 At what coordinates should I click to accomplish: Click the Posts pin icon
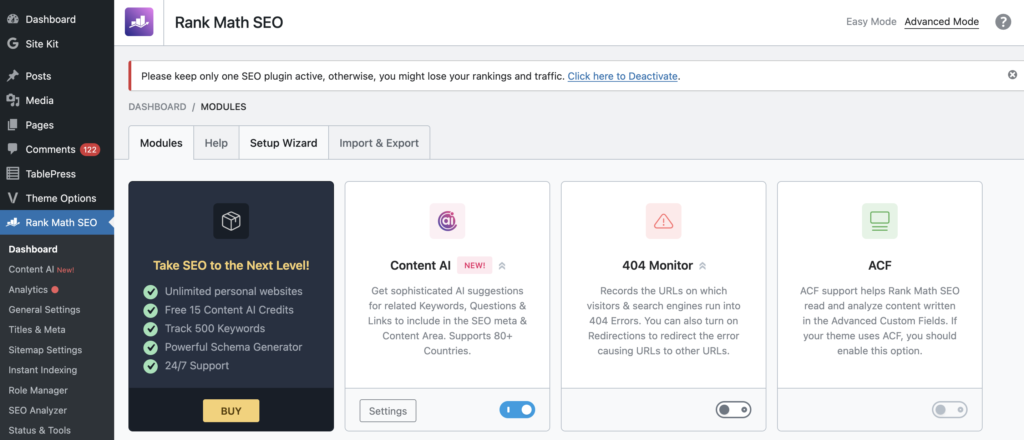point(12,76)
